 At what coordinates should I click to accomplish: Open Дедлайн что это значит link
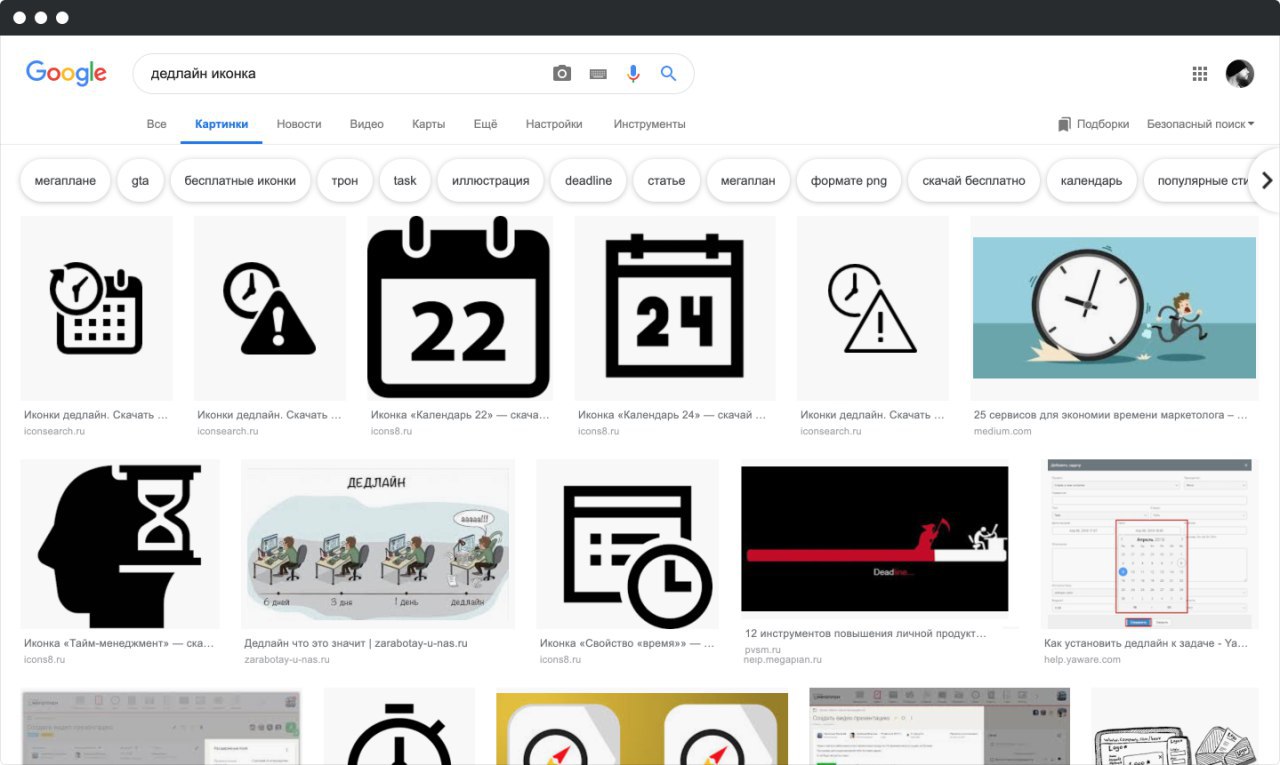pos(356,643)
